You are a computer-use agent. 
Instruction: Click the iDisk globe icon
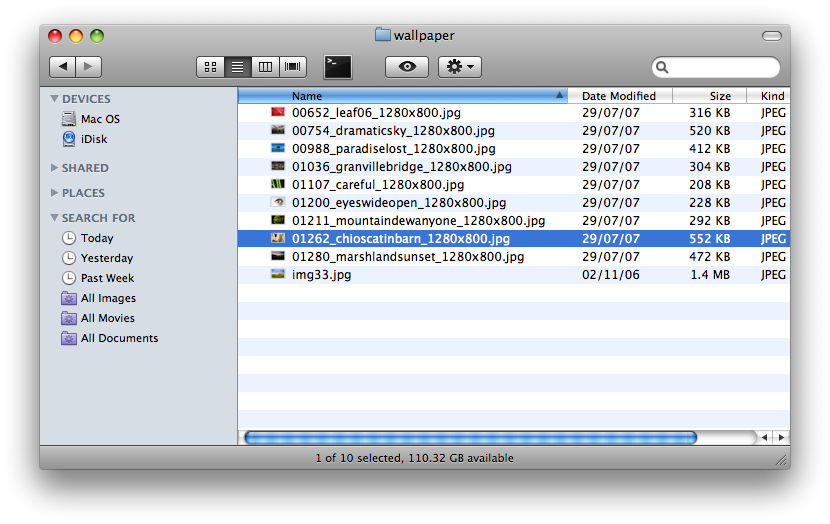point(69,139)
